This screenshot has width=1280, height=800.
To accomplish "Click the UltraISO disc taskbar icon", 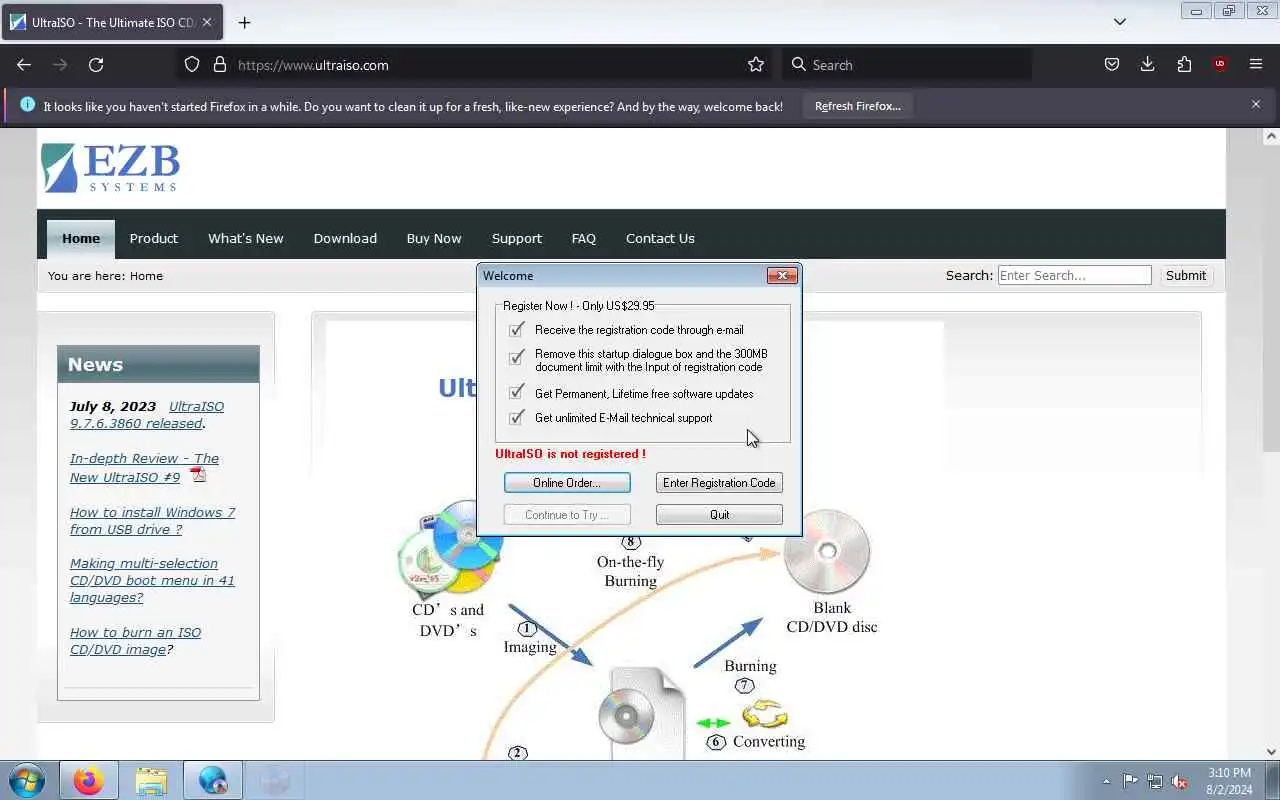I will (x=274, y=780).
